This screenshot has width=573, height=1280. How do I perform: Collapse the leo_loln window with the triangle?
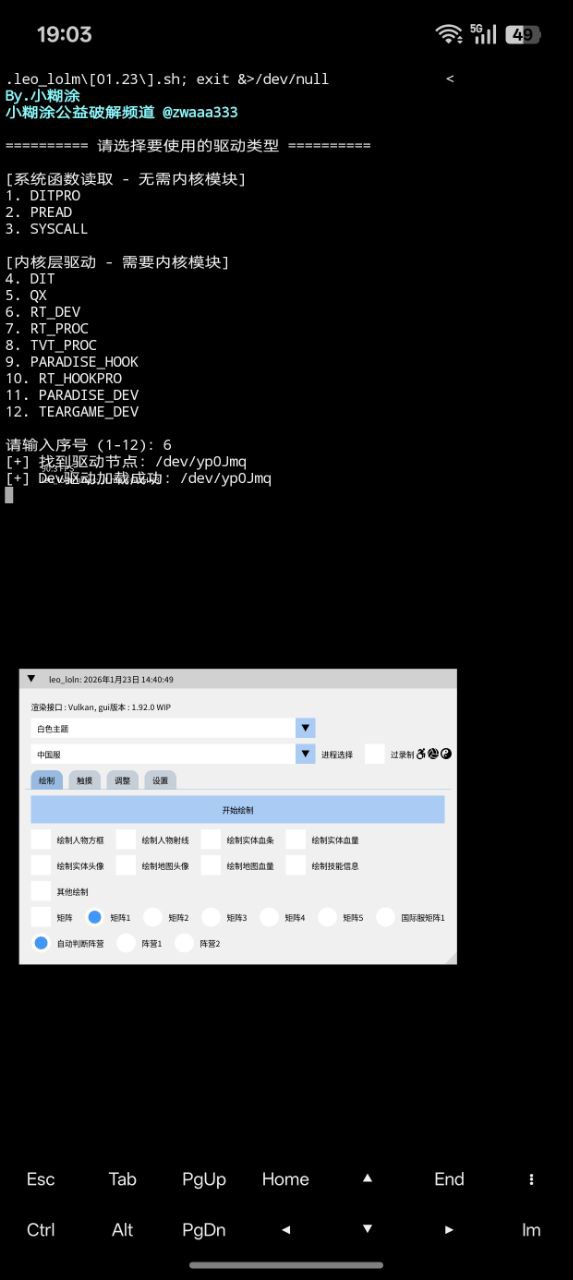coord(31,678)
